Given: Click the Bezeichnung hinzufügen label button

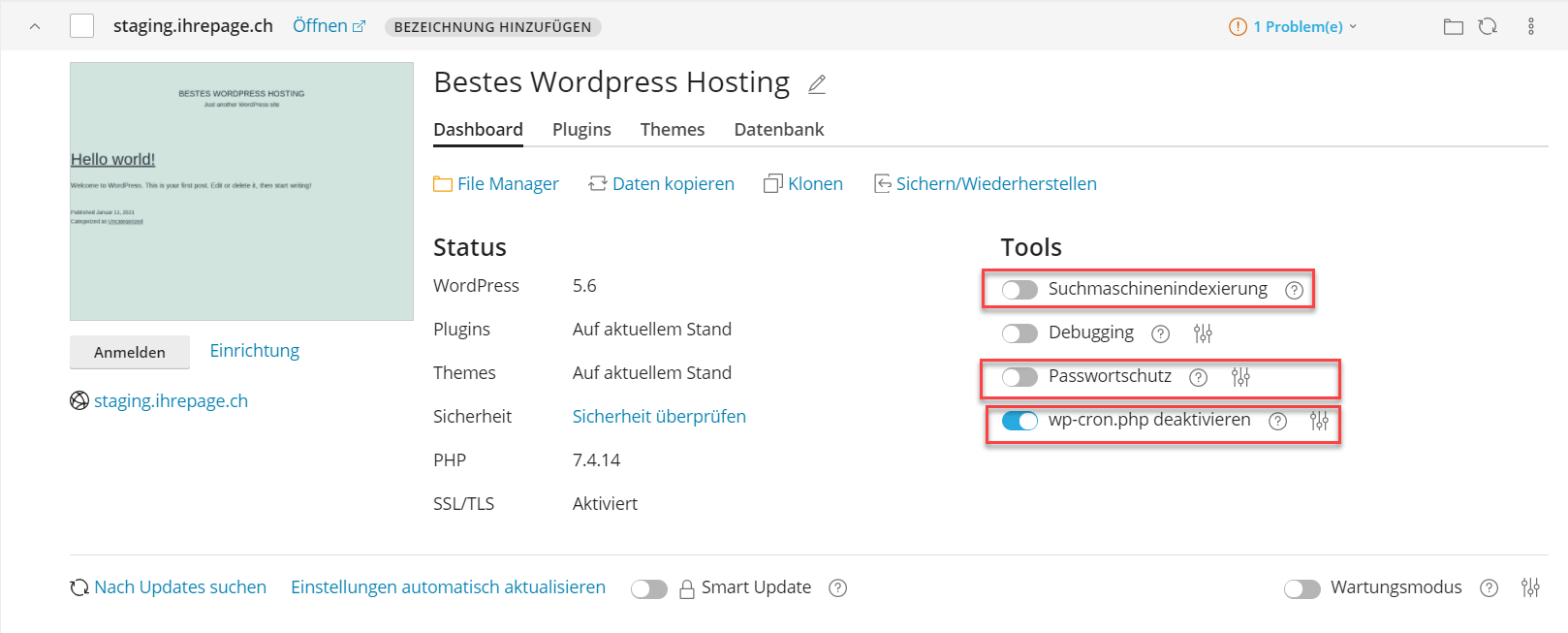Looking at the screenshot, I should [492, 27].
